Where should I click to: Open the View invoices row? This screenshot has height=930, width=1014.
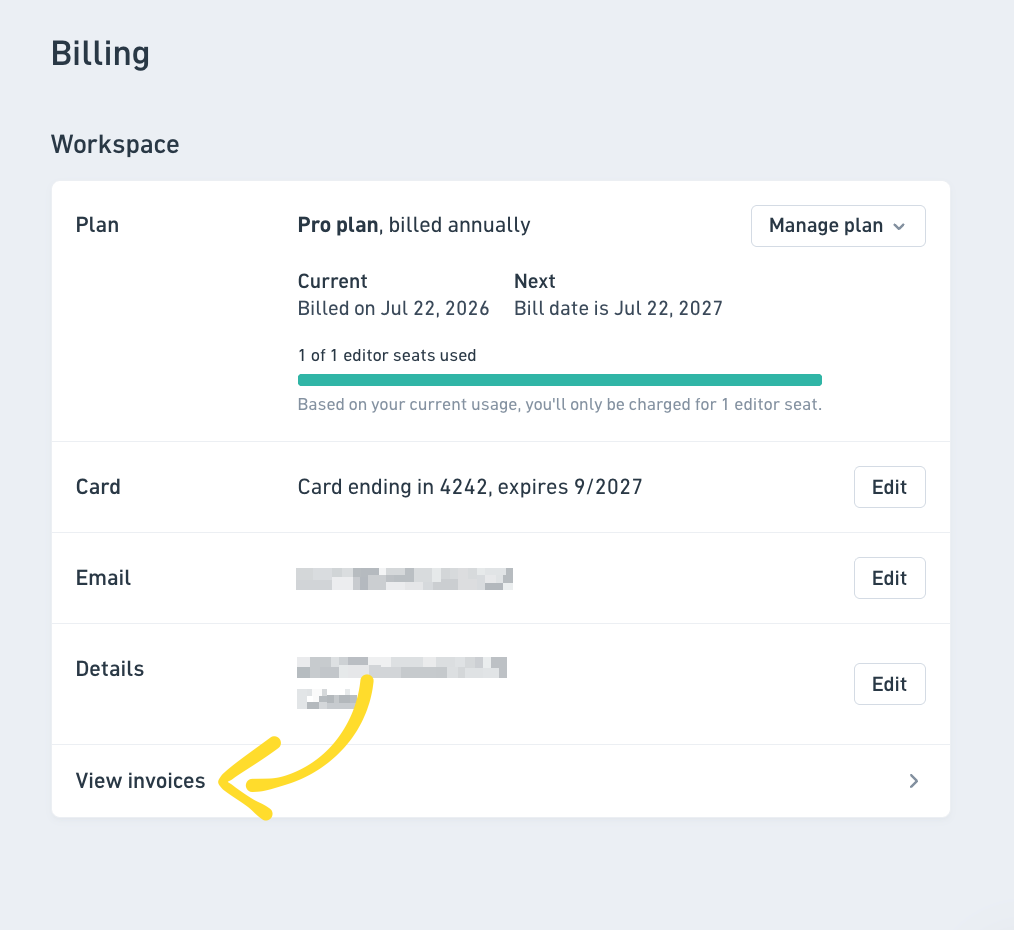501,781
